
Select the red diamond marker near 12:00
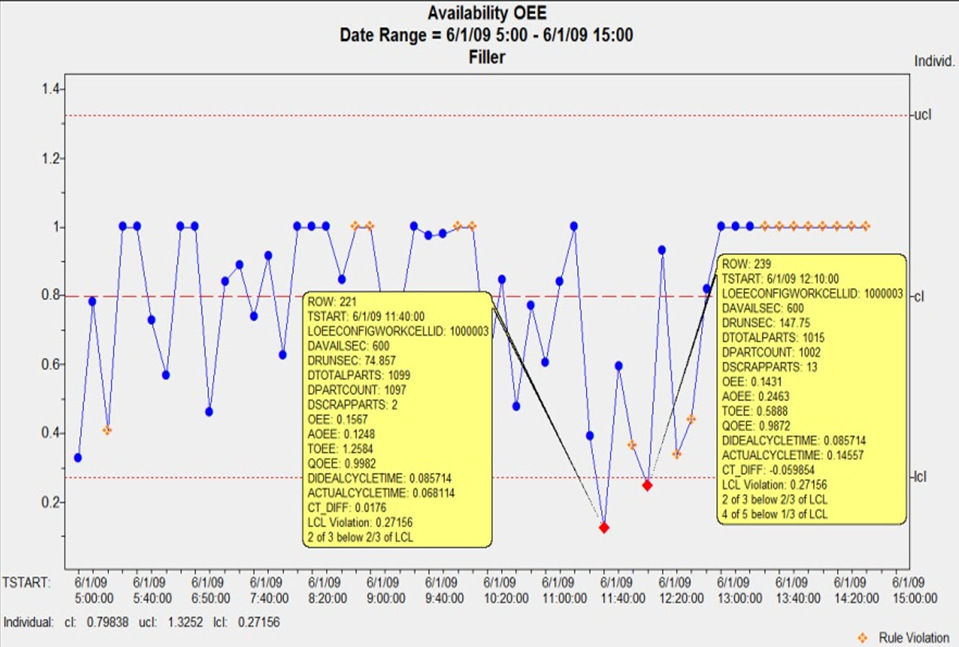click(648, 486)
